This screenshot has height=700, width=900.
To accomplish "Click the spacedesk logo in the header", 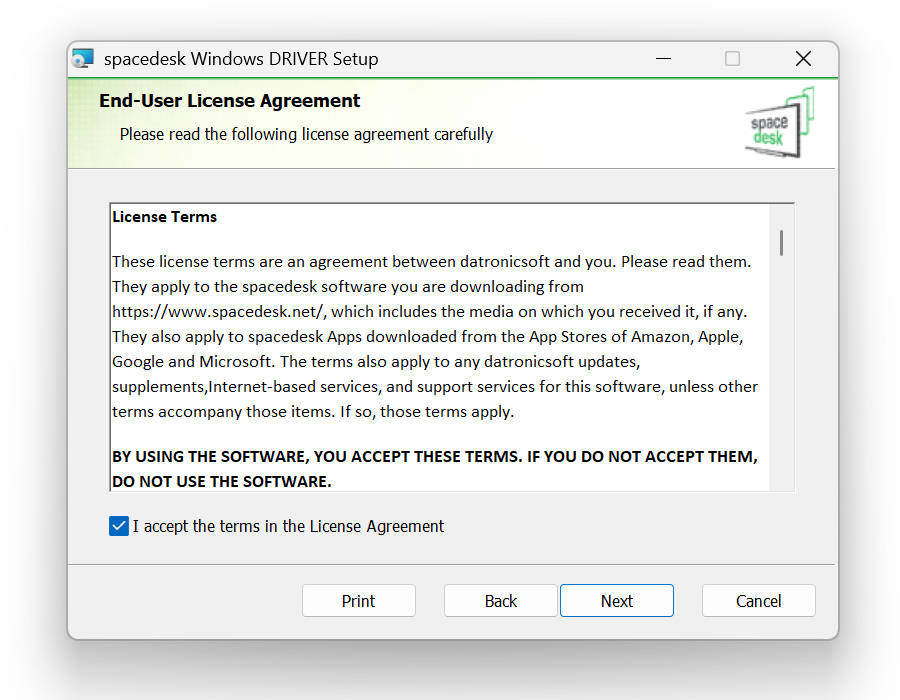I will 779,122.
